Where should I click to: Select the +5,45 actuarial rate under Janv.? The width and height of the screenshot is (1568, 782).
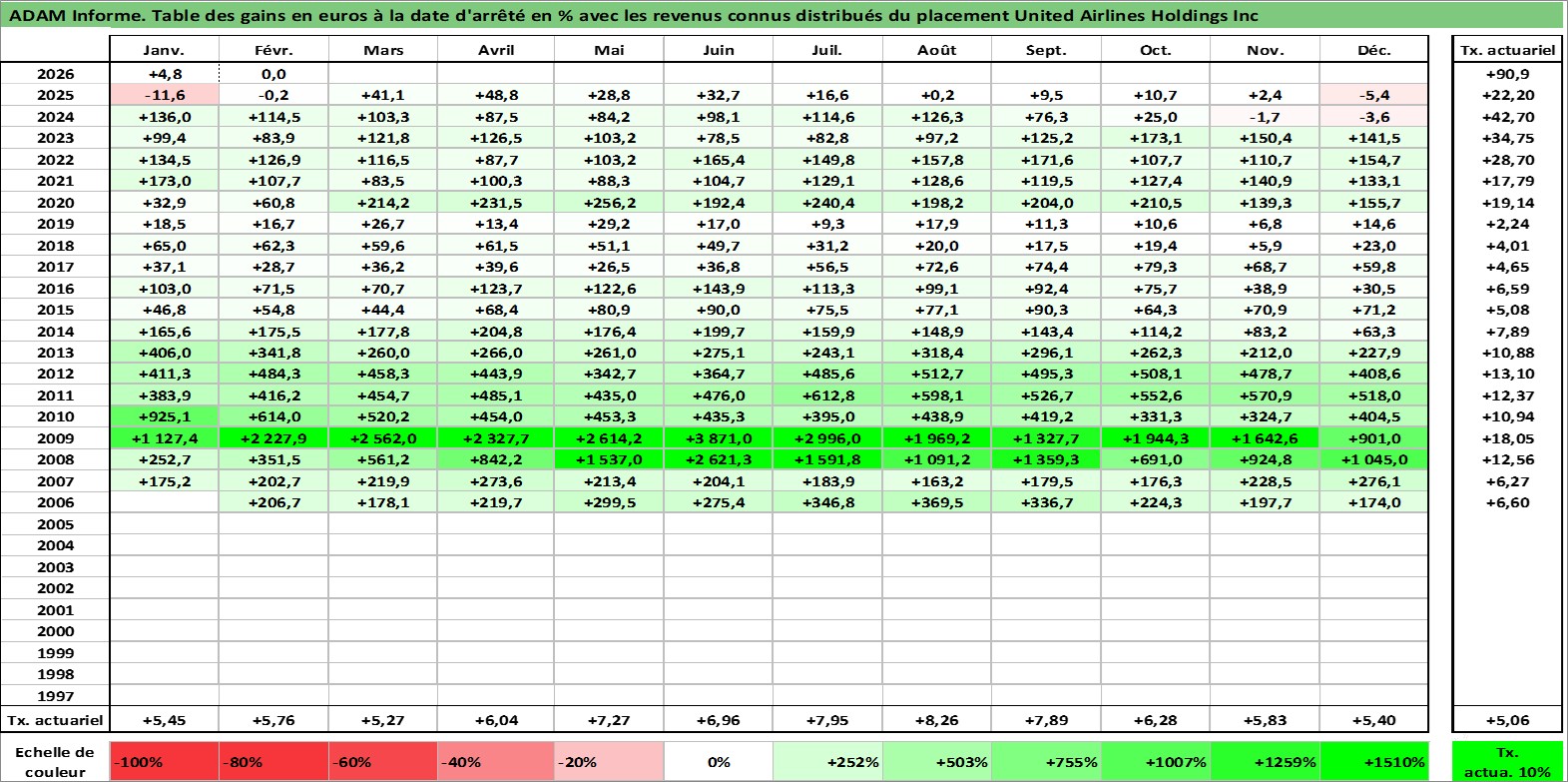164,720
